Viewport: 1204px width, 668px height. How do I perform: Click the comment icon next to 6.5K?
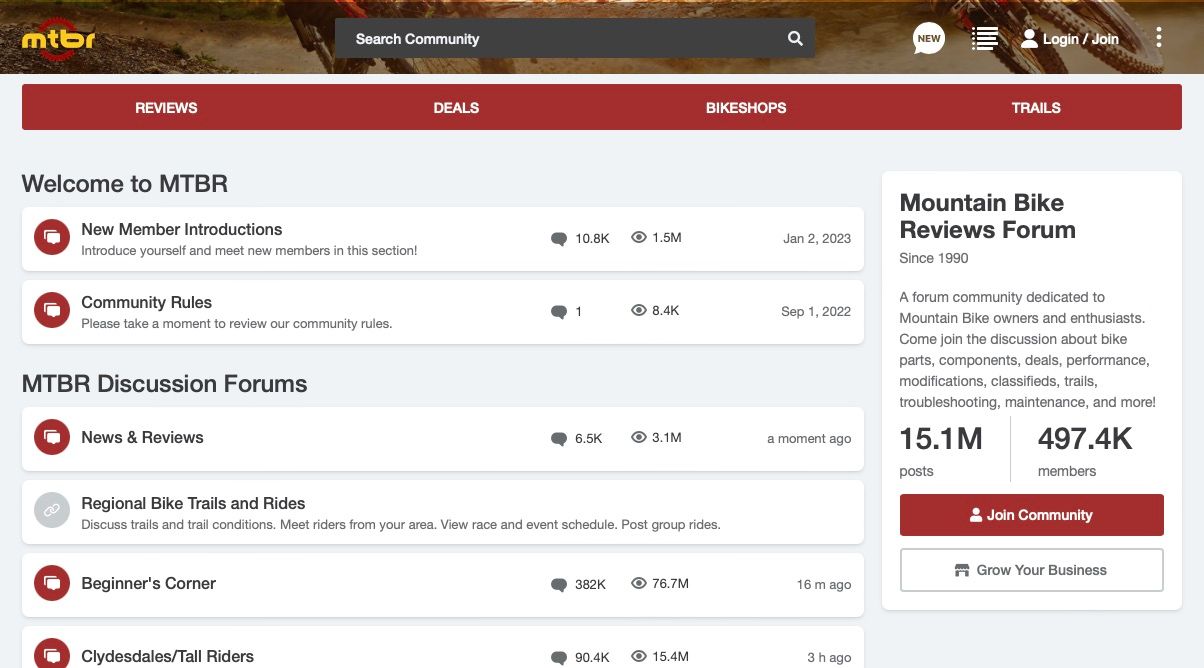click(559, 439)
